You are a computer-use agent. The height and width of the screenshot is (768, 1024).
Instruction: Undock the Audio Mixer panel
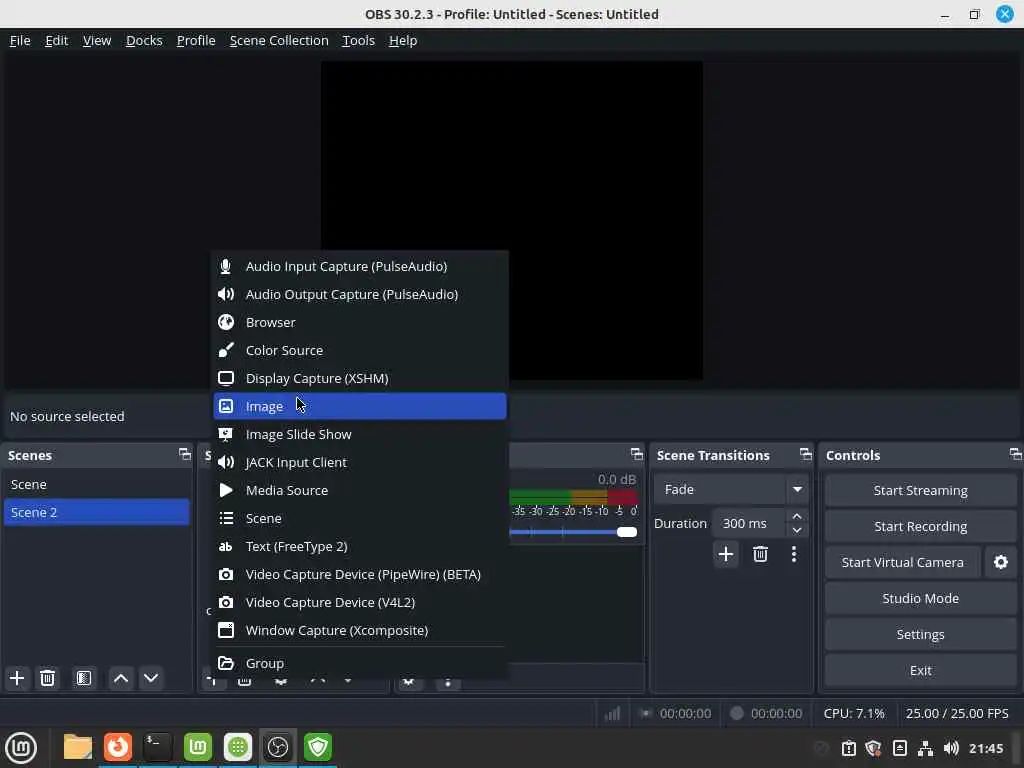pos(637,454)
